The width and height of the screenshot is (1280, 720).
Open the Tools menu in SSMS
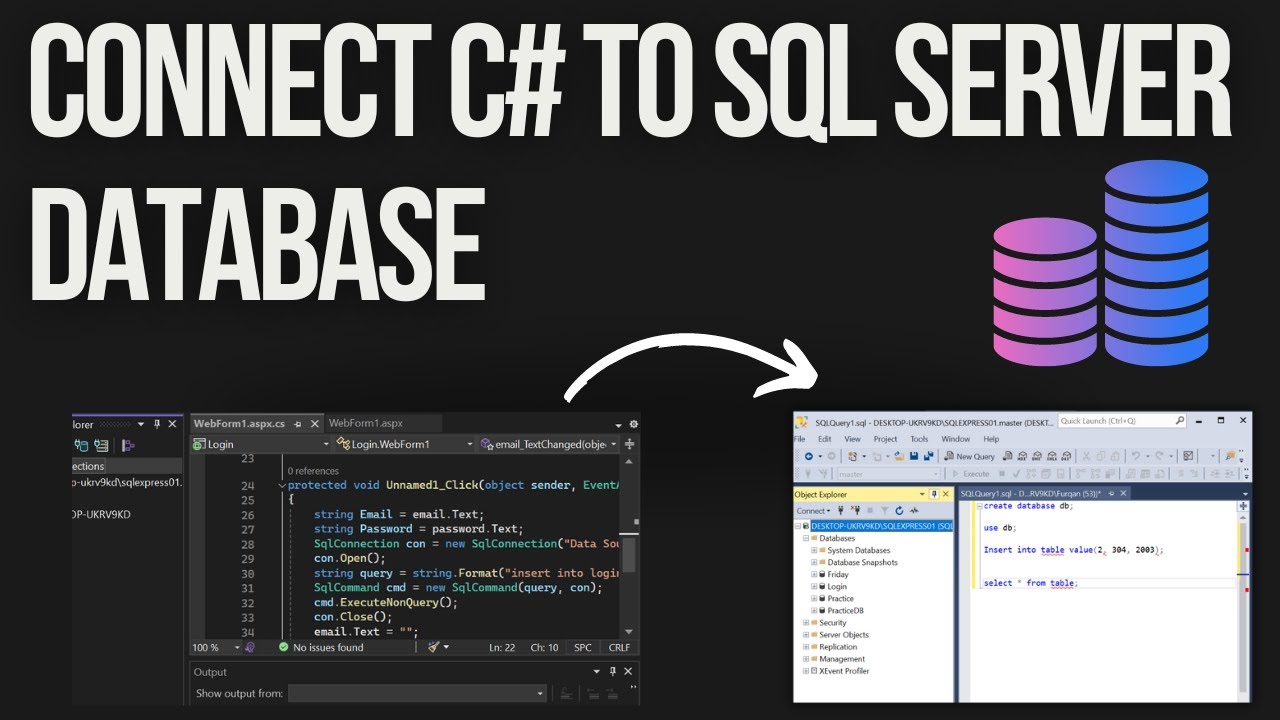coord(919,439)
